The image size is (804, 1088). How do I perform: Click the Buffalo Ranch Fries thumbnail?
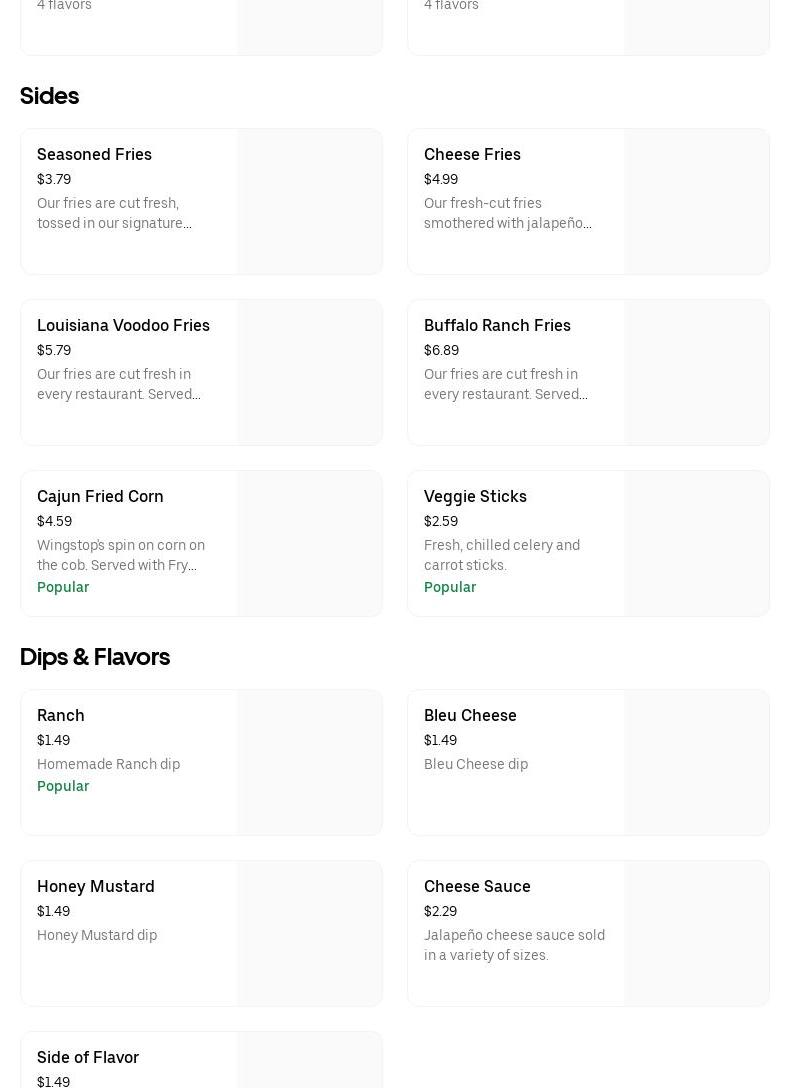(696, 372)
